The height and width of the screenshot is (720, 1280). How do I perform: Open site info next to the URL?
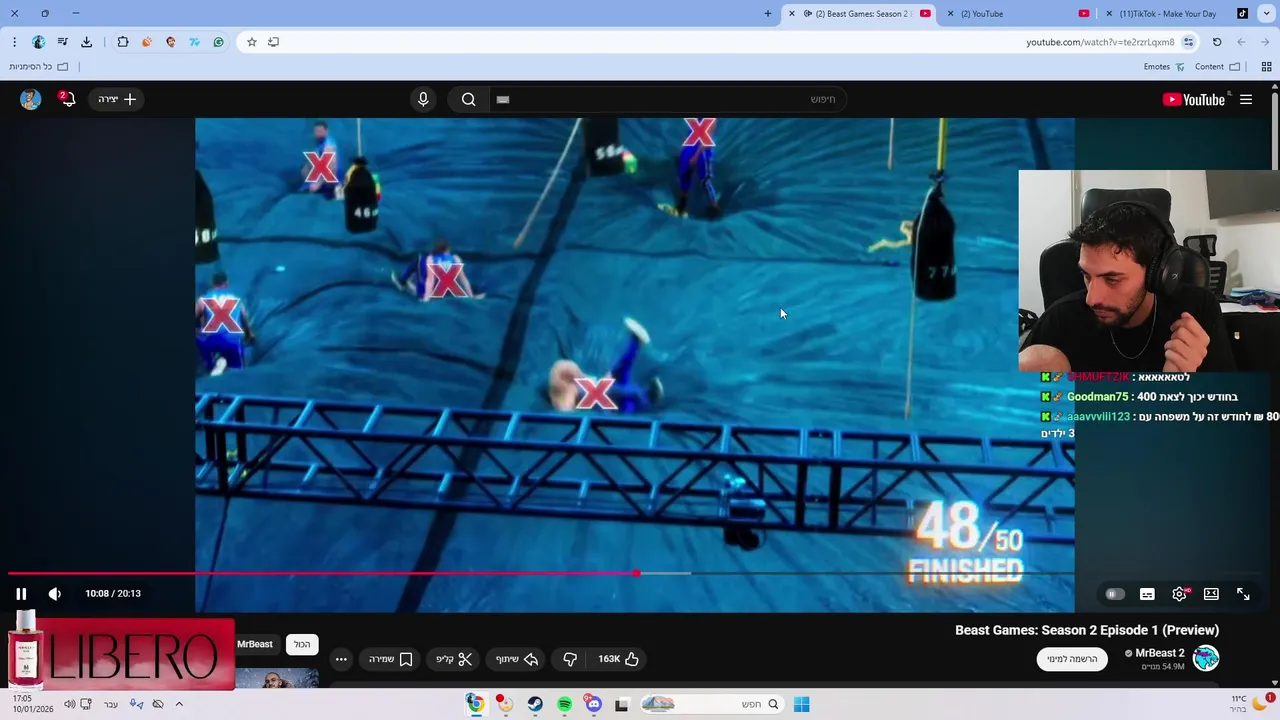click(x=1188, y=42)
